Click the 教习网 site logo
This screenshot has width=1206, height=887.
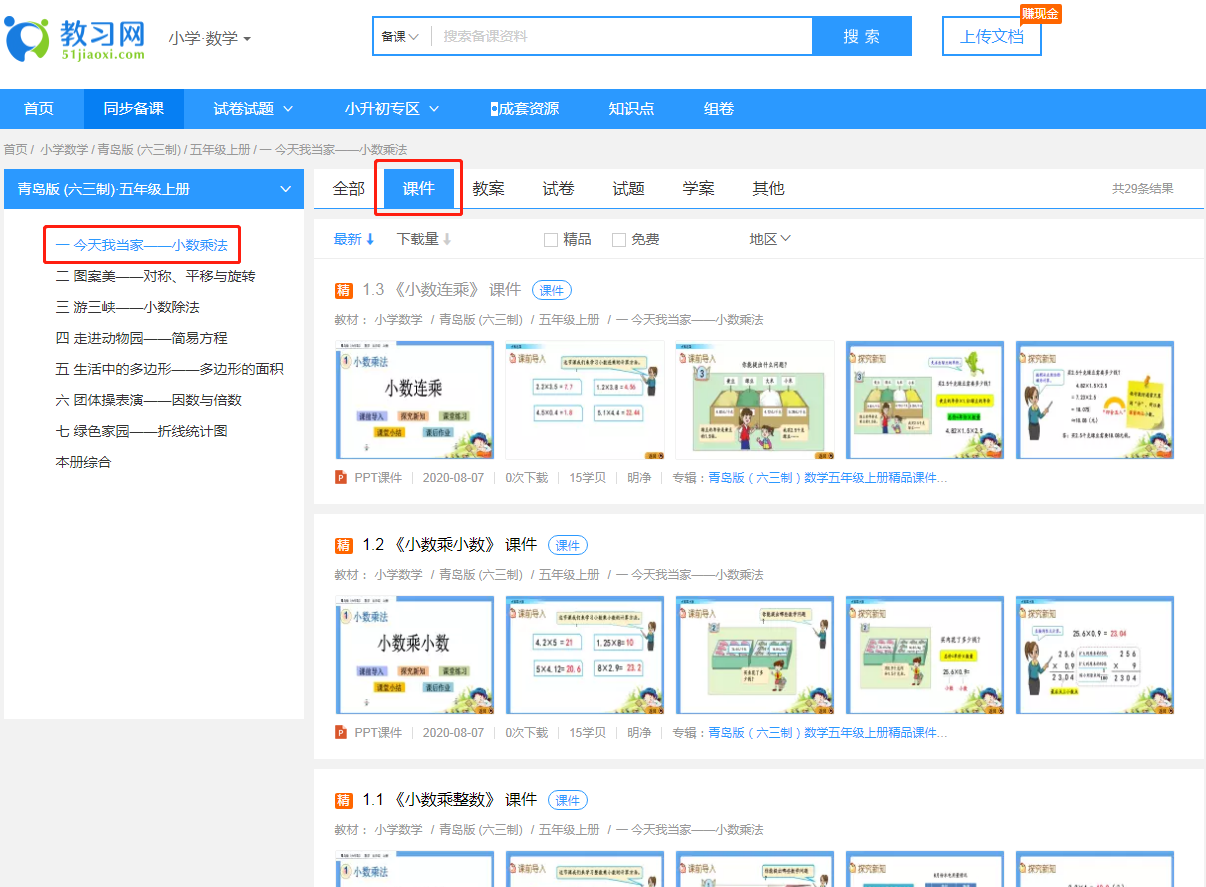76,38
